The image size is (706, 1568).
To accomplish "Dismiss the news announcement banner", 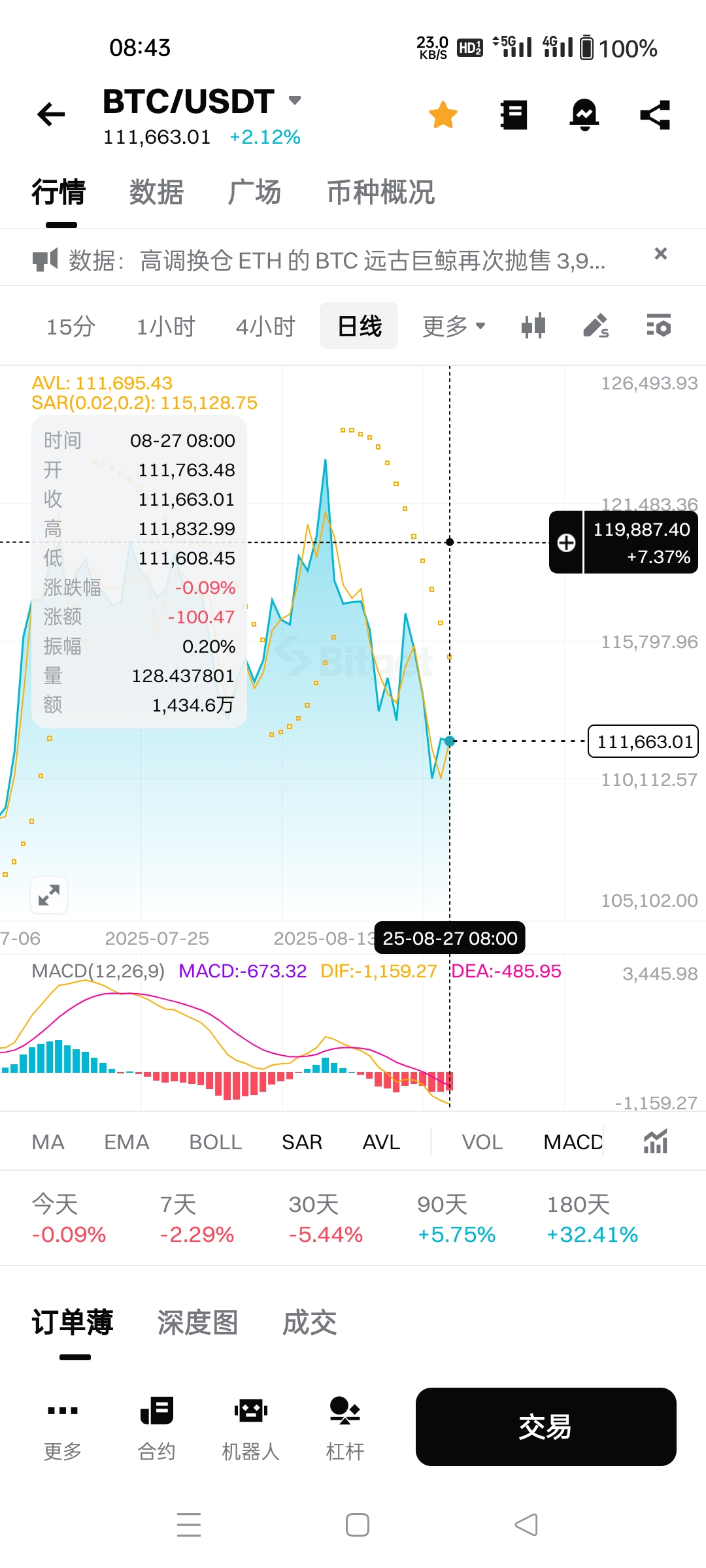I will coord(661,253).
